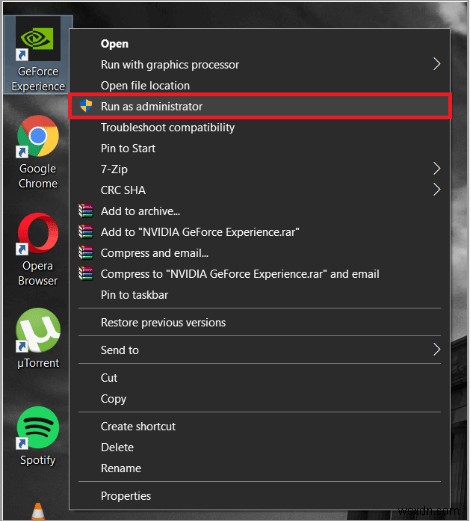Choose Add to archive...

point(260,211)
